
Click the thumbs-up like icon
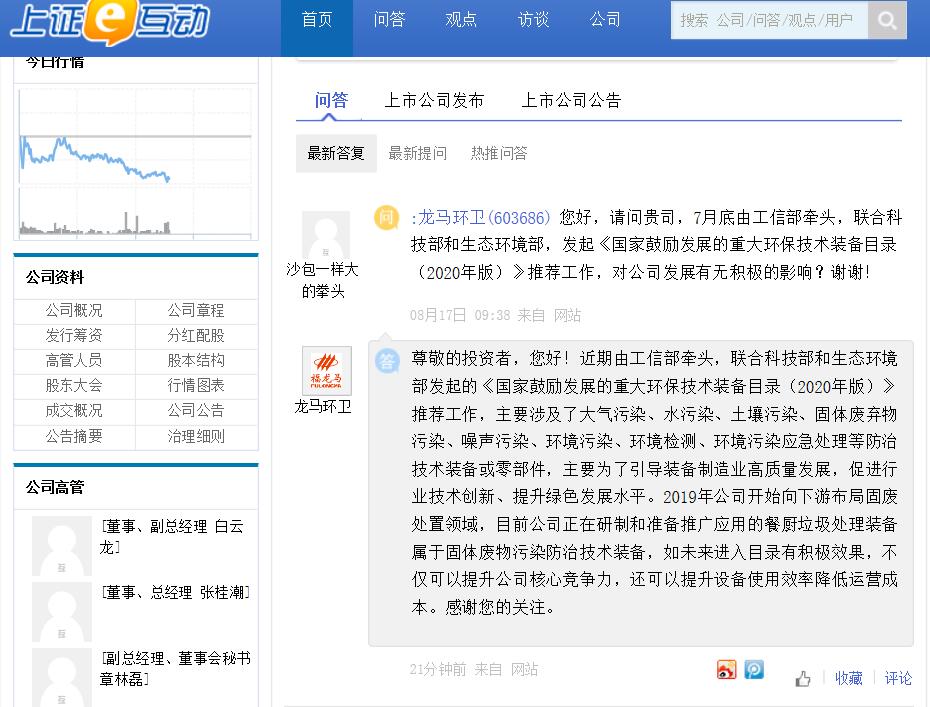(x=803, y=679)
